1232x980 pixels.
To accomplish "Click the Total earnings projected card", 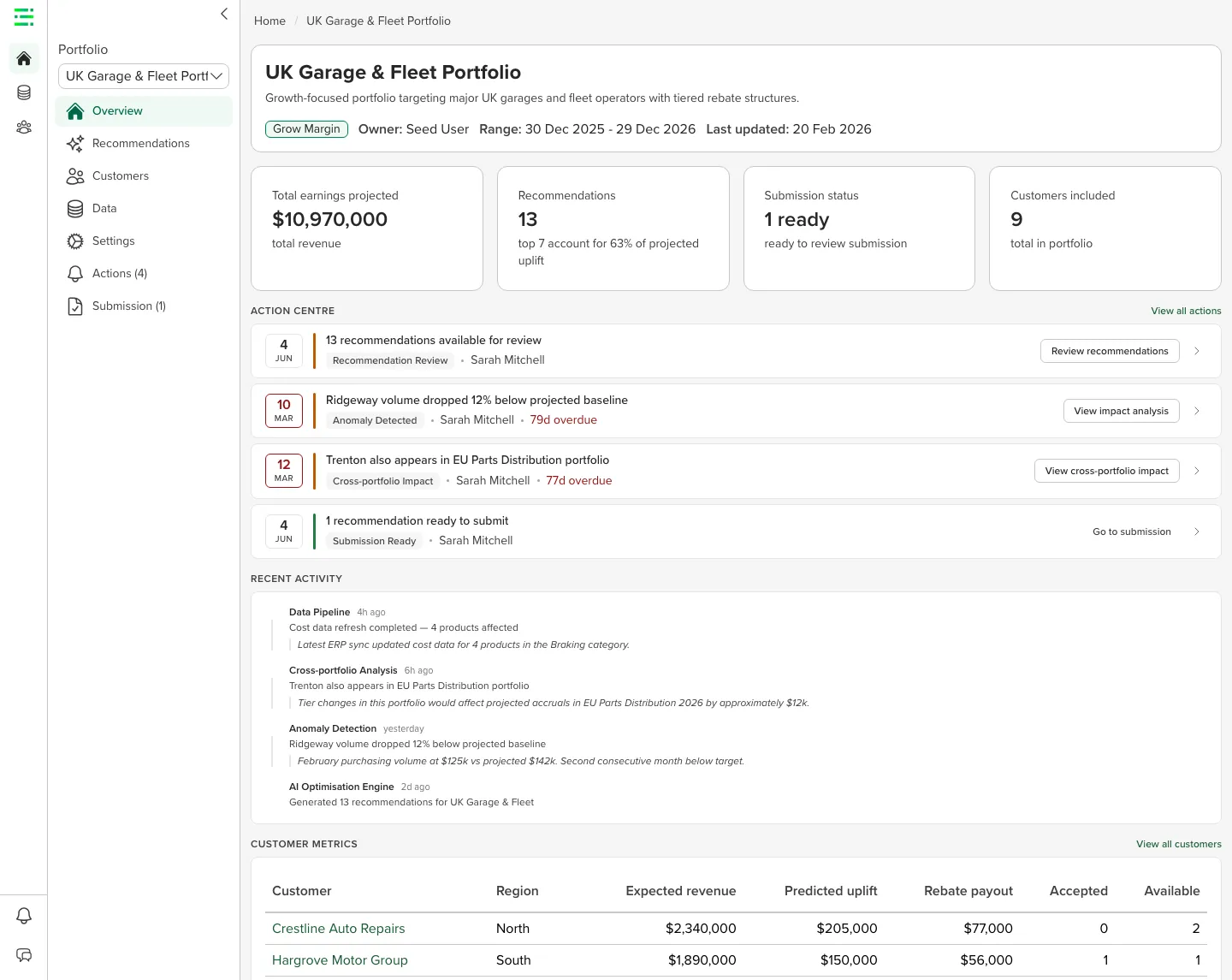I will pyautogui.click(x=367, y=229).
